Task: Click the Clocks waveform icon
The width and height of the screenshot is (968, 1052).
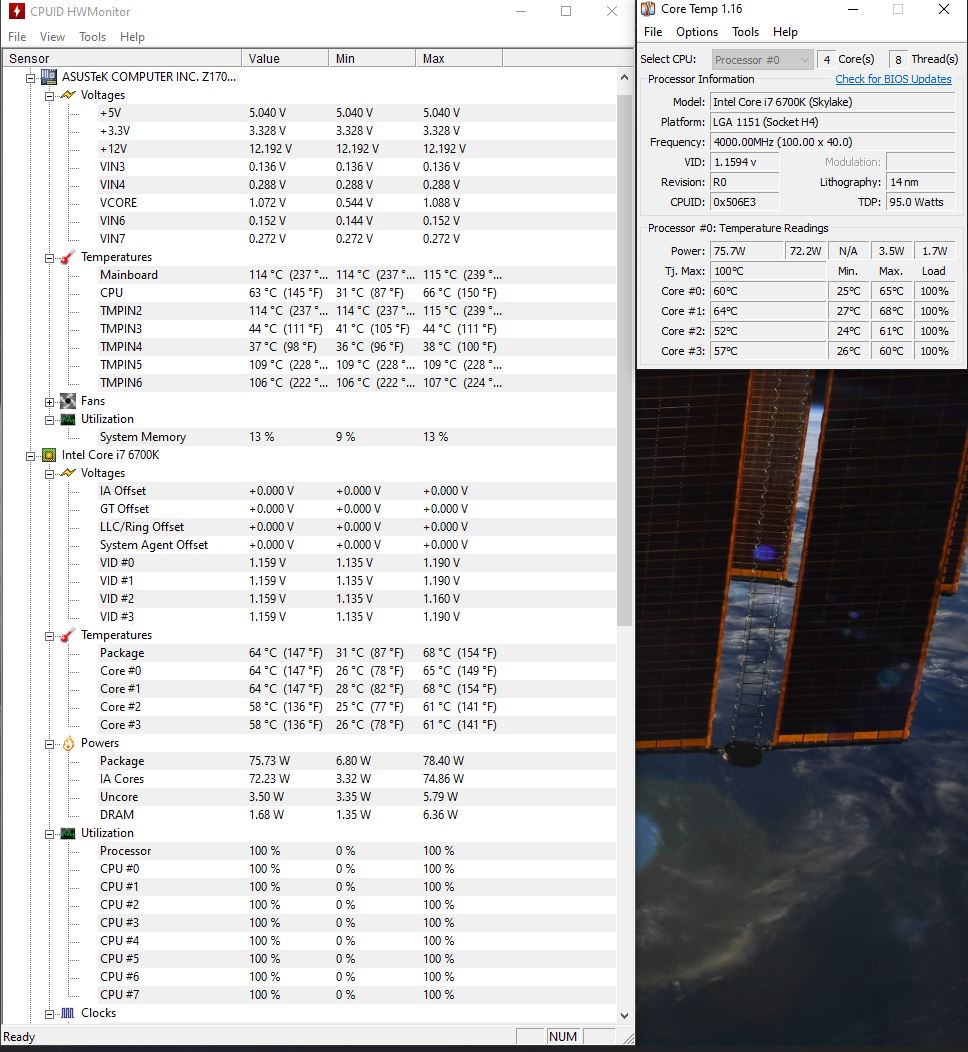Action: (x=68, y=1013)
